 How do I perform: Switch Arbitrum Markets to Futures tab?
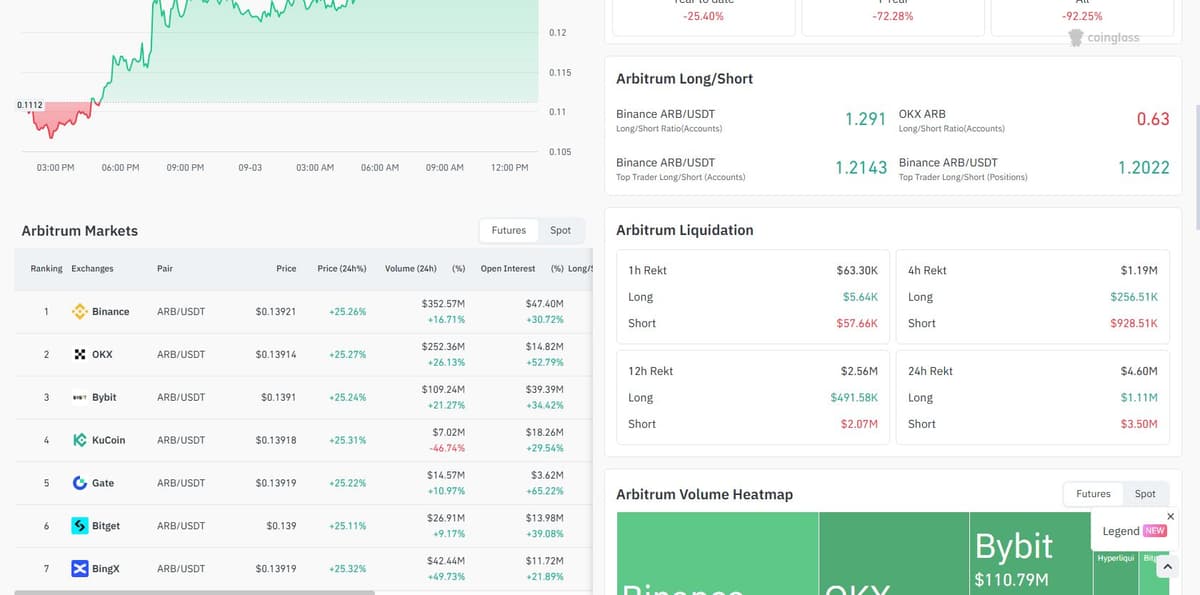click(508, 230)
